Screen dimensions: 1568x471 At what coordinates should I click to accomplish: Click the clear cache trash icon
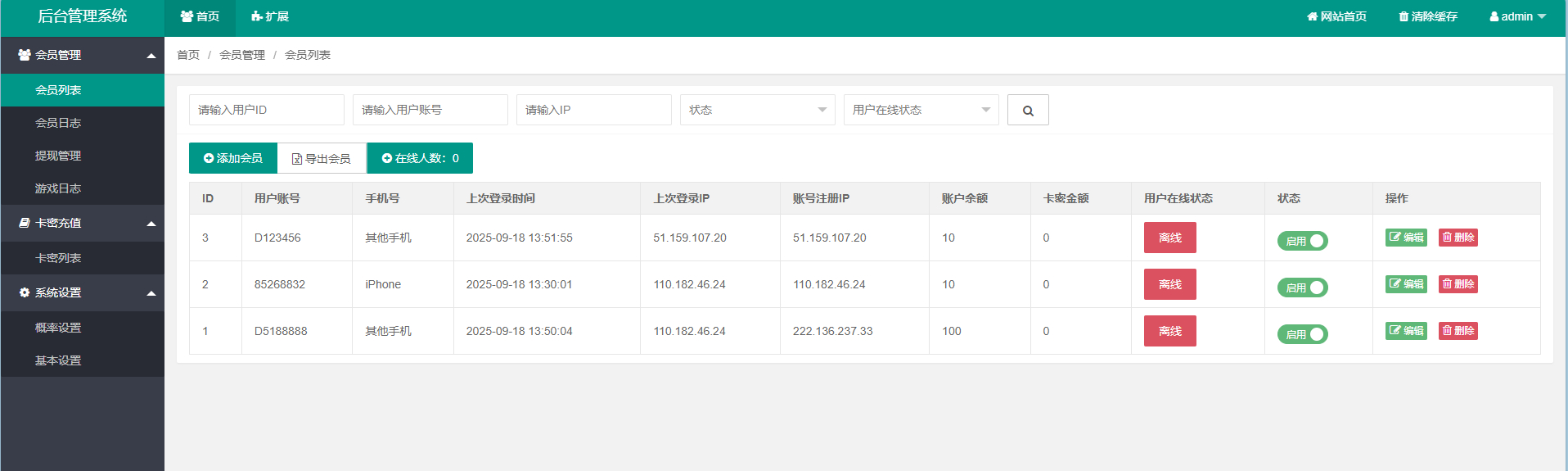click(1404, 16)
